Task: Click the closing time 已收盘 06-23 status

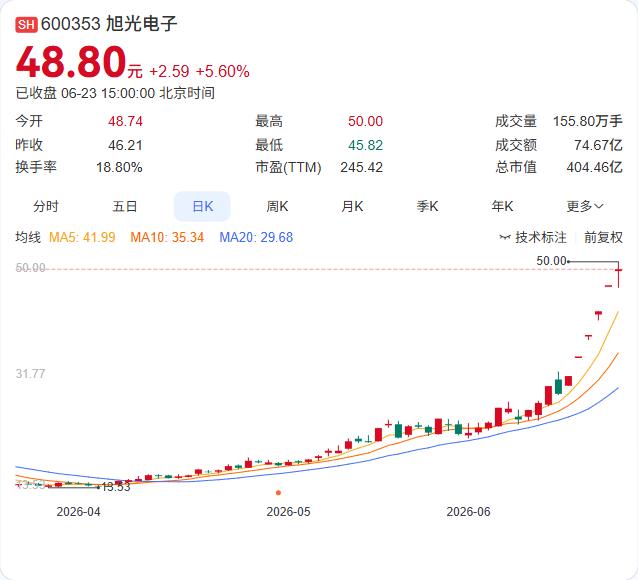Action: (115, 93)
